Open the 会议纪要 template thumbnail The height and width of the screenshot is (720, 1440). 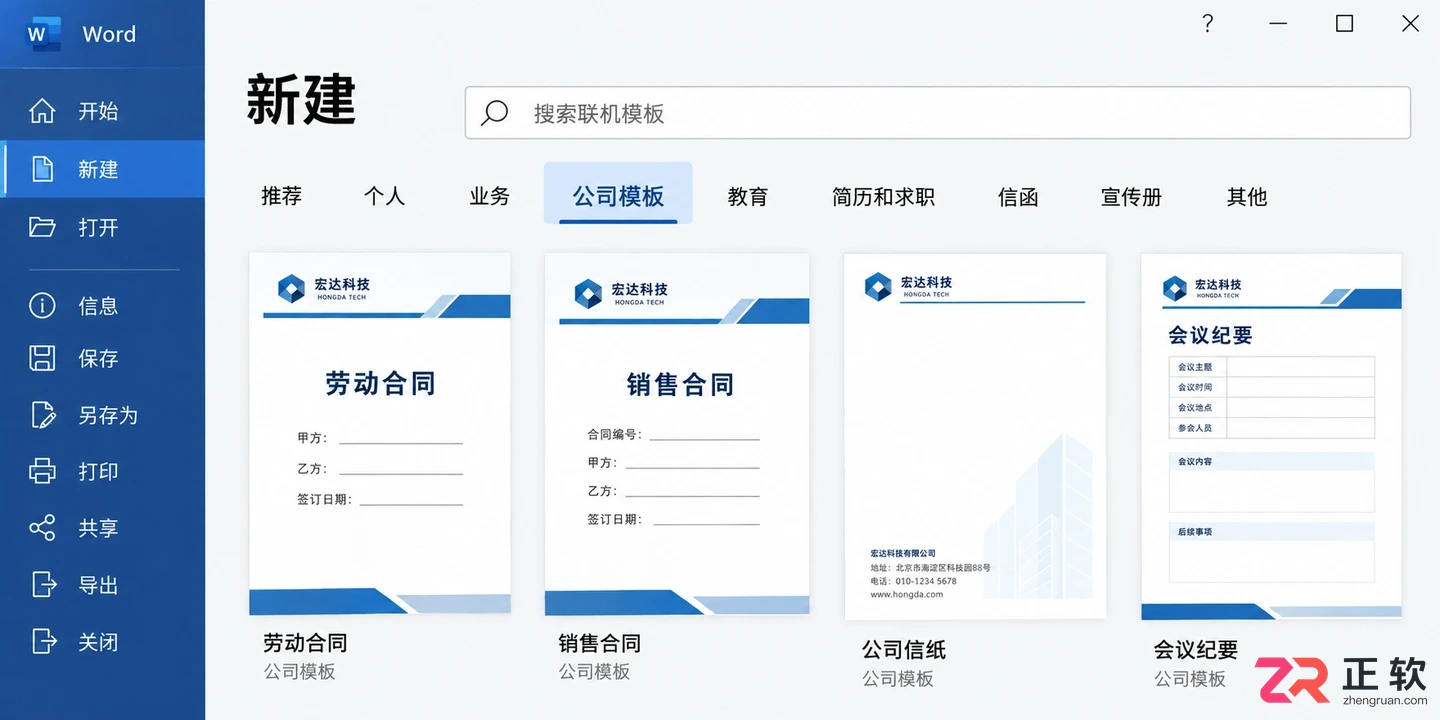pos(1271,436)
